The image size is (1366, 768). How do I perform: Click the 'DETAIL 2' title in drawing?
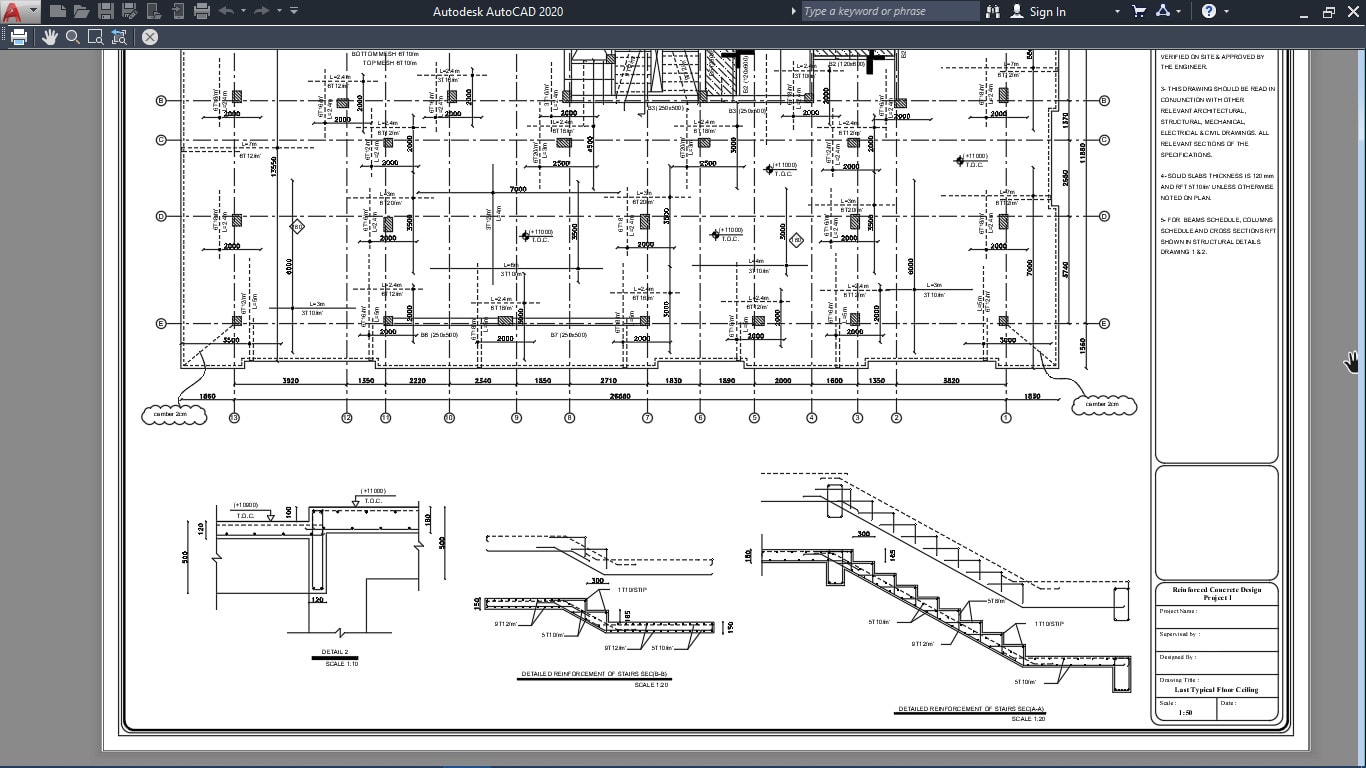coord(335,652)
